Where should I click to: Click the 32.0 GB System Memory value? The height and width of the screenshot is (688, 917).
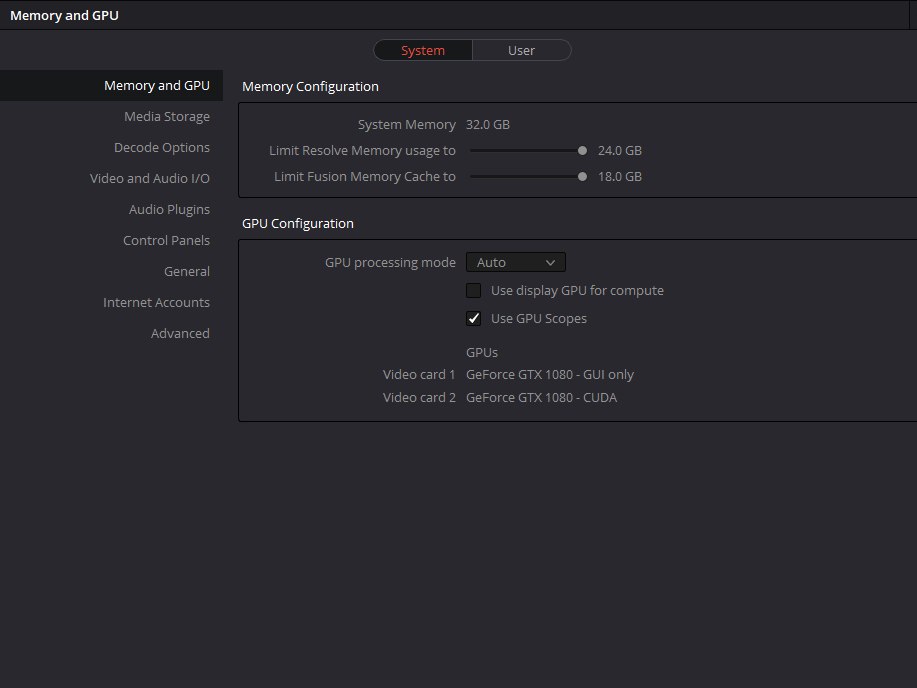click(x=488, y=125)
